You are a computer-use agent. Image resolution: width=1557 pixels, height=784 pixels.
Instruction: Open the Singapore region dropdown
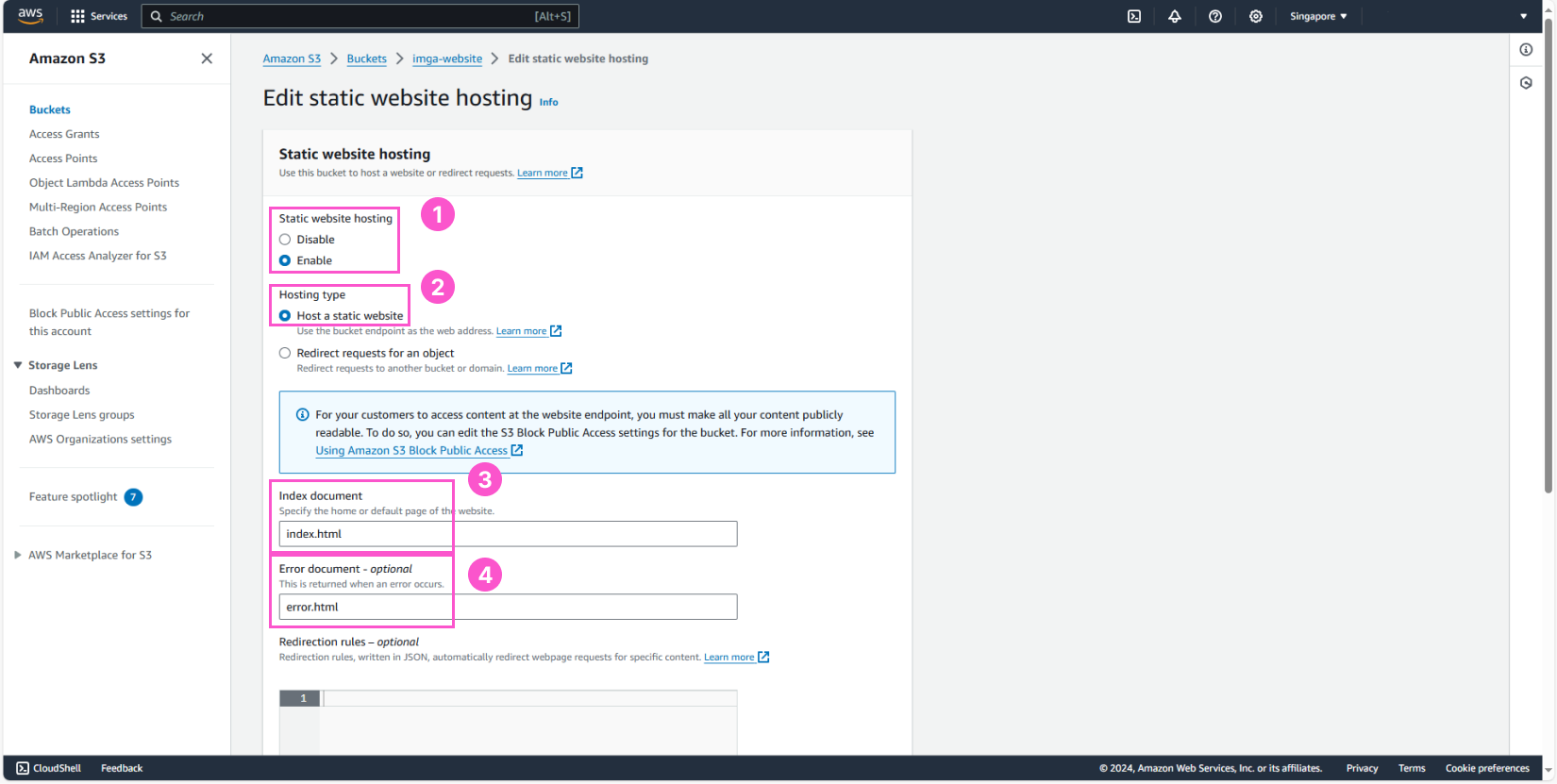point(1318,16)
